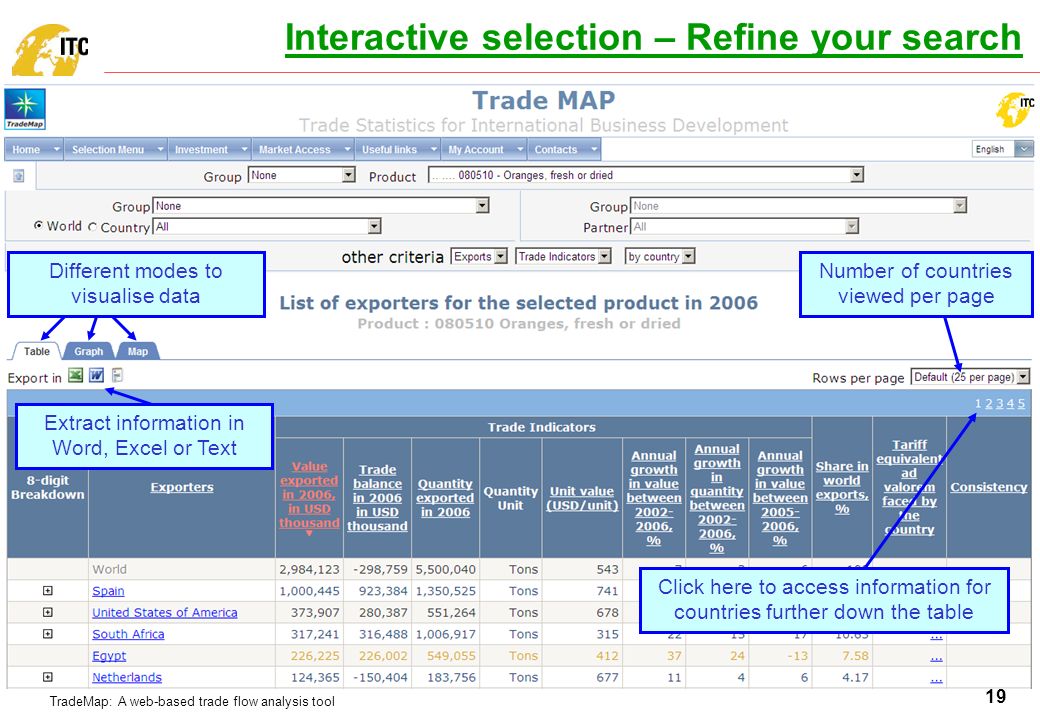The width and height of the screenshot is (1040, 720).
Task: Switch to the Graph tab
Action: tap(88, 351)
